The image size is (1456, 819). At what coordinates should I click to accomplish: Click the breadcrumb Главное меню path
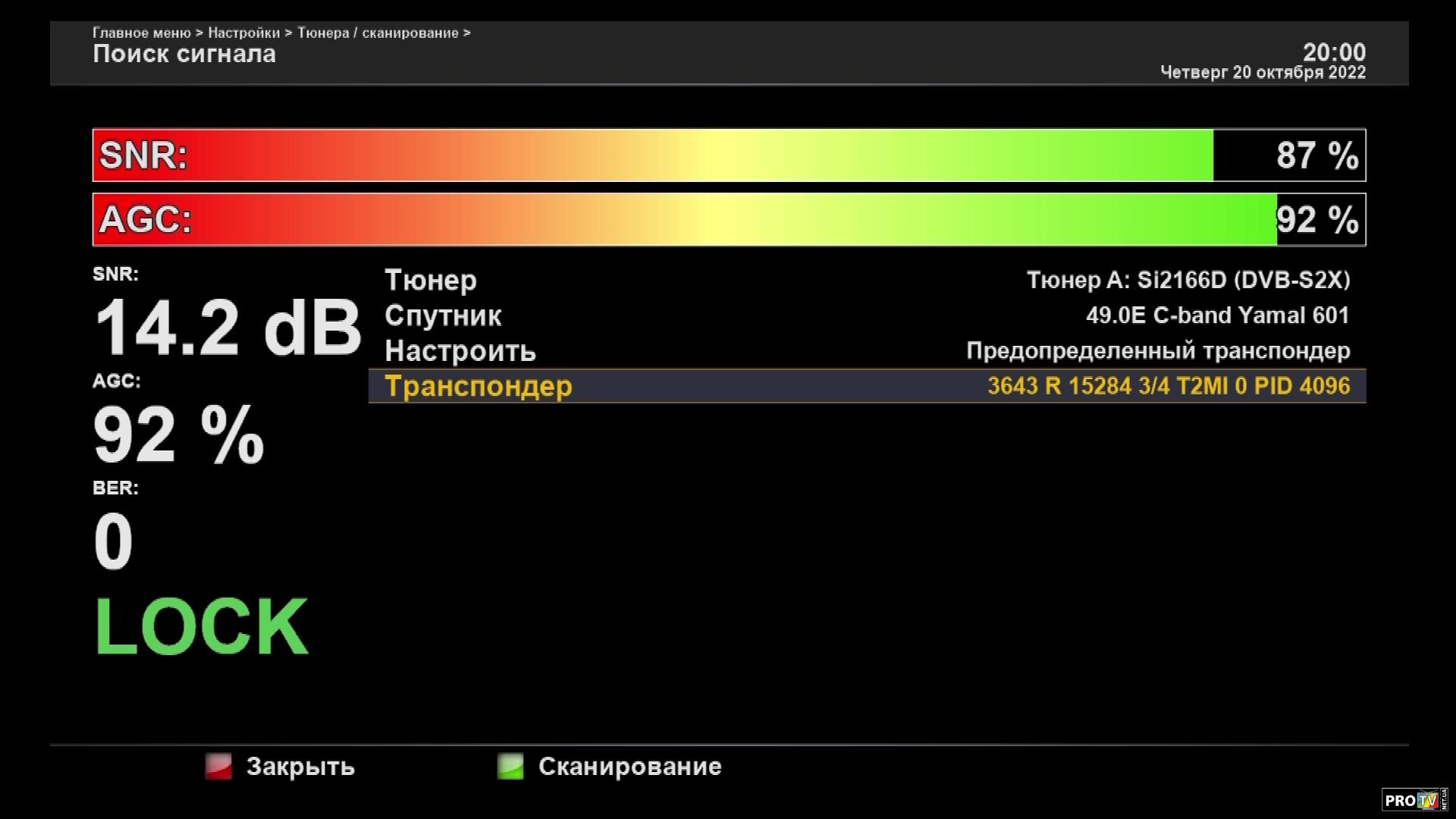coord(142,33)
